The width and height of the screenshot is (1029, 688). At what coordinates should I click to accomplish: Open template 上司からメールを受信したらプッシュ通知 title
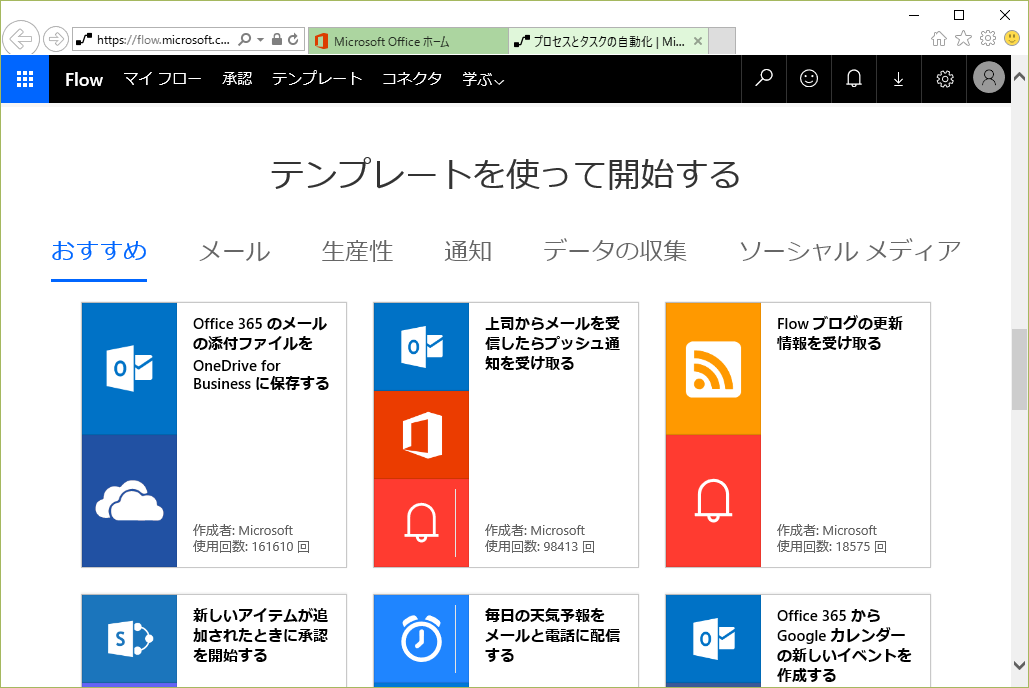click(x=553, y=343)
